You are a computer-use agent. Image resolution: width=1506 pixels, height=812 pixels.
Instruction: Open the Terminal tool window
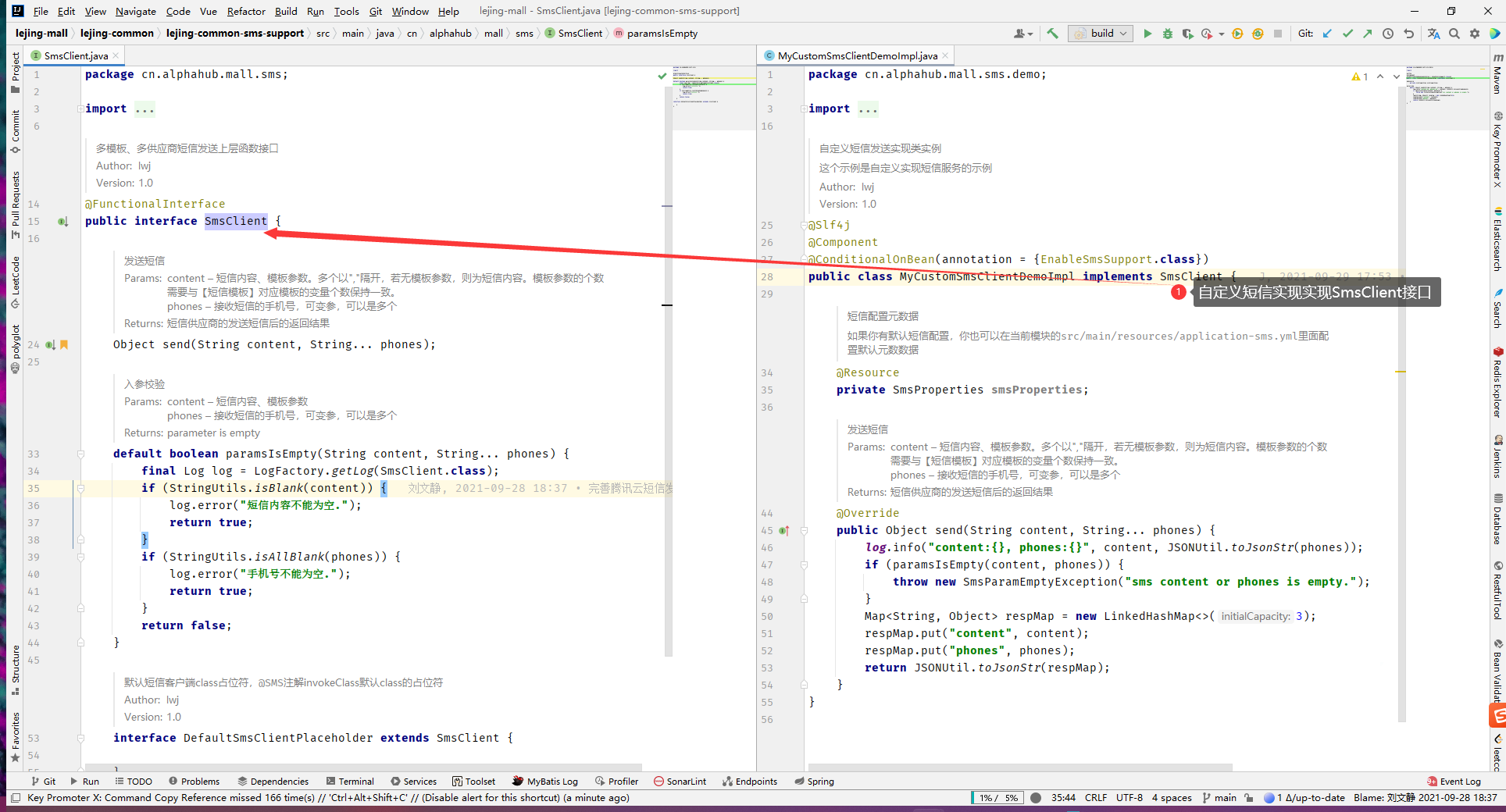point(350,782)
